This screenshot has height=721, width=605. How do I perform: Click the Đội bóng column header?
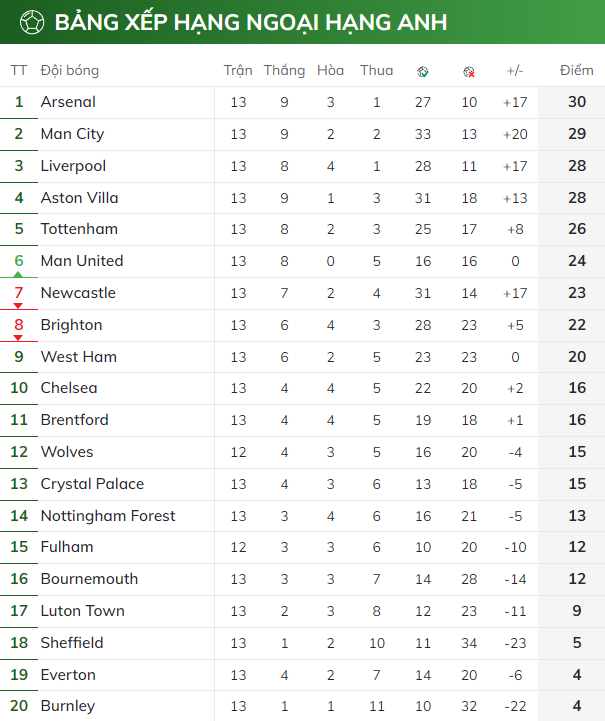(x=70, y=70)
